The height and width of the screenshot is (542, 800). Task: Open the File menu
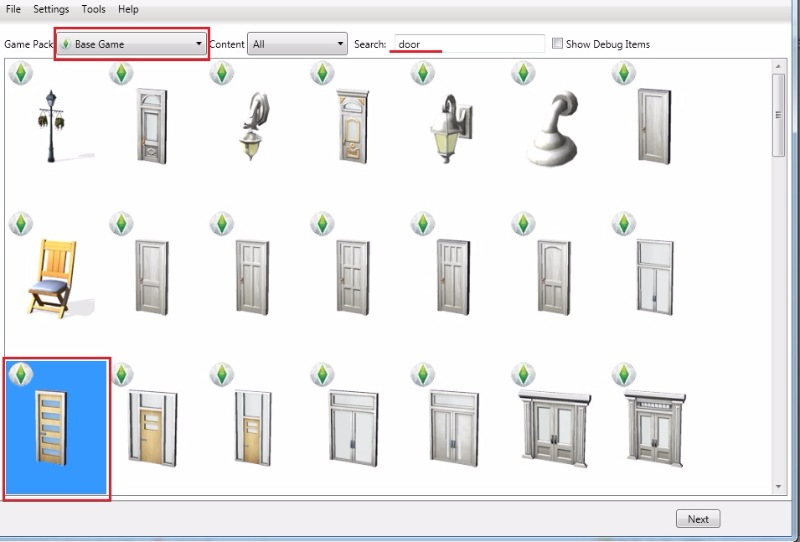coord(14,9)
